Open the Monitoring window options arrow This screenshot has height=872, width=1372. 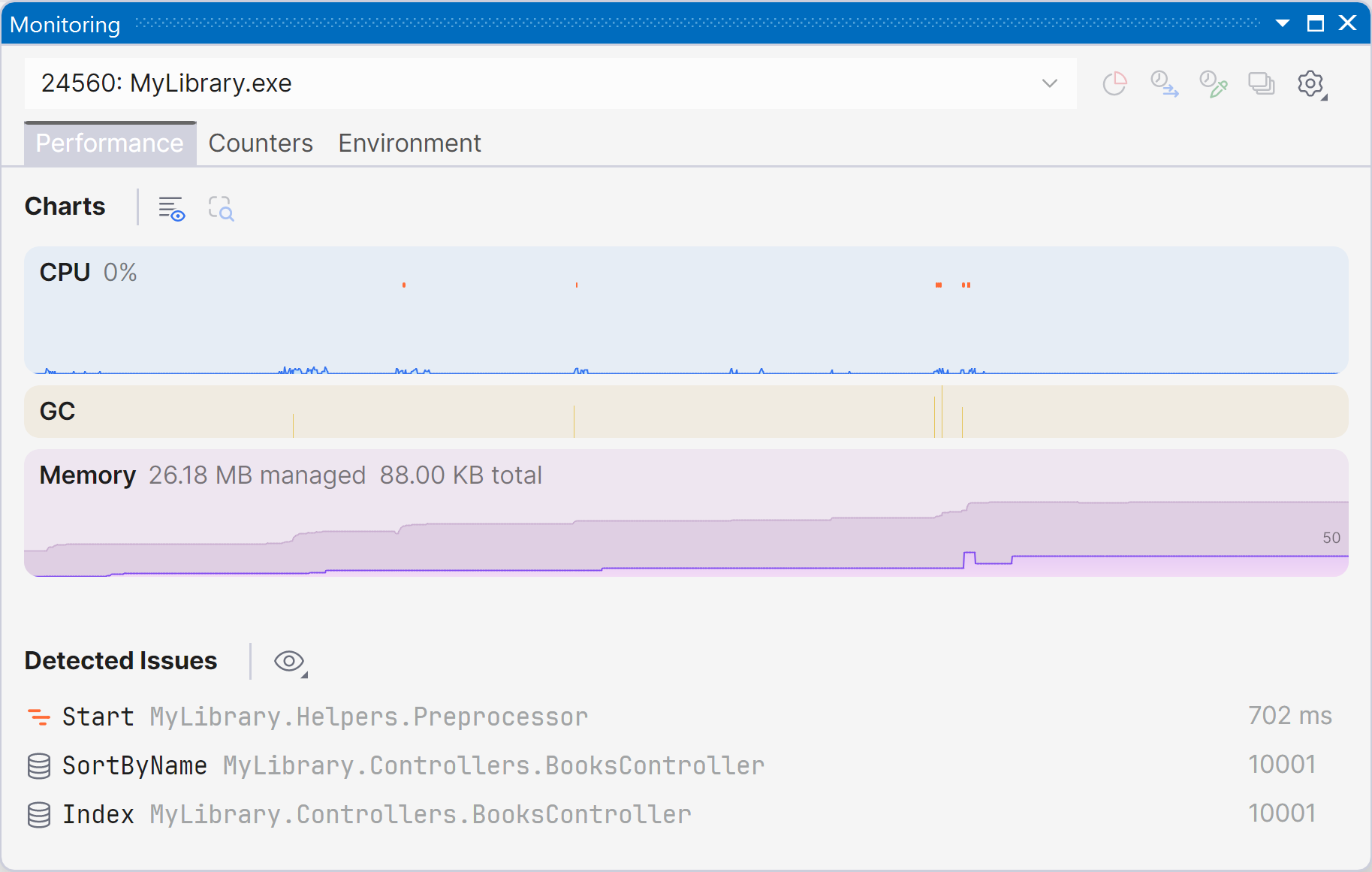pos(1283,23)
